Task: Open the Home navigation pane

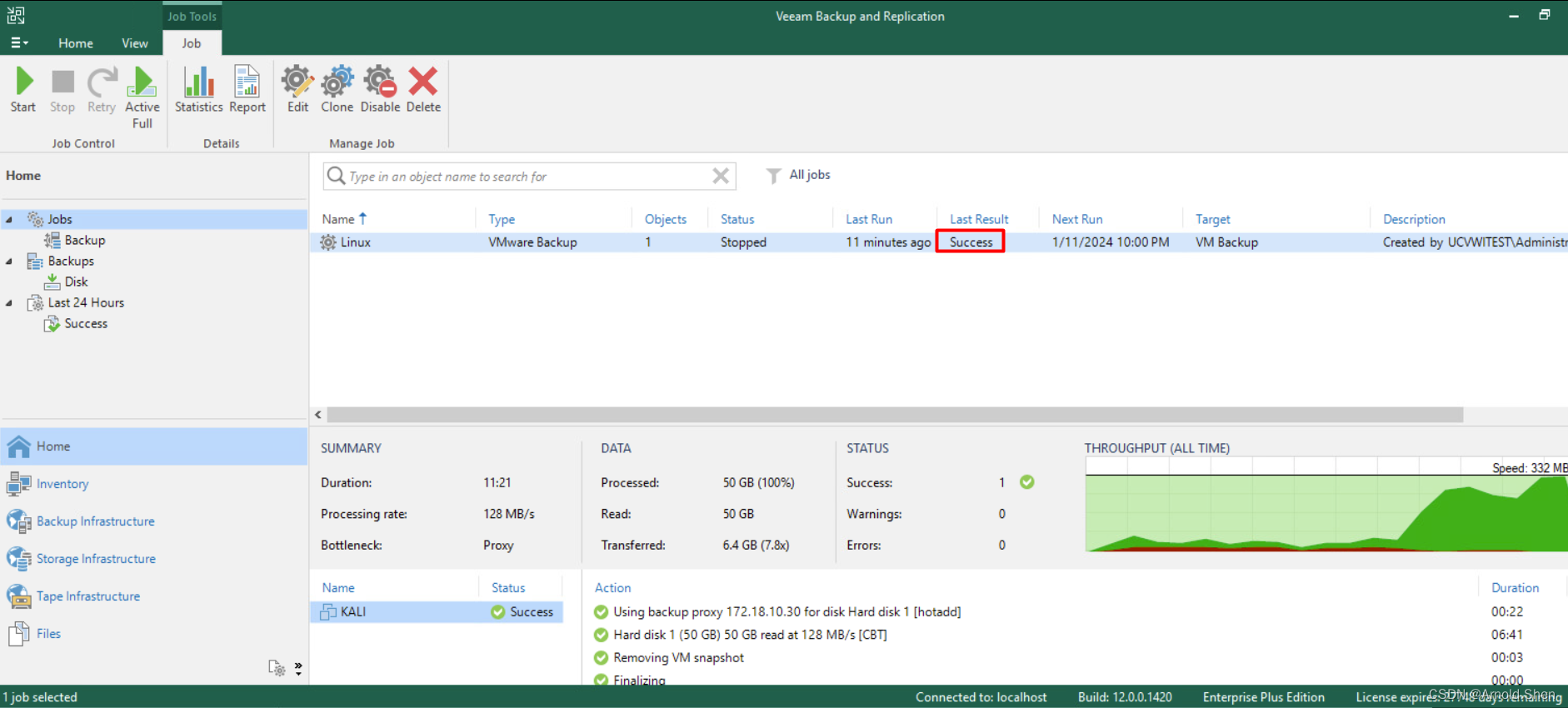Action: point(154,446)
